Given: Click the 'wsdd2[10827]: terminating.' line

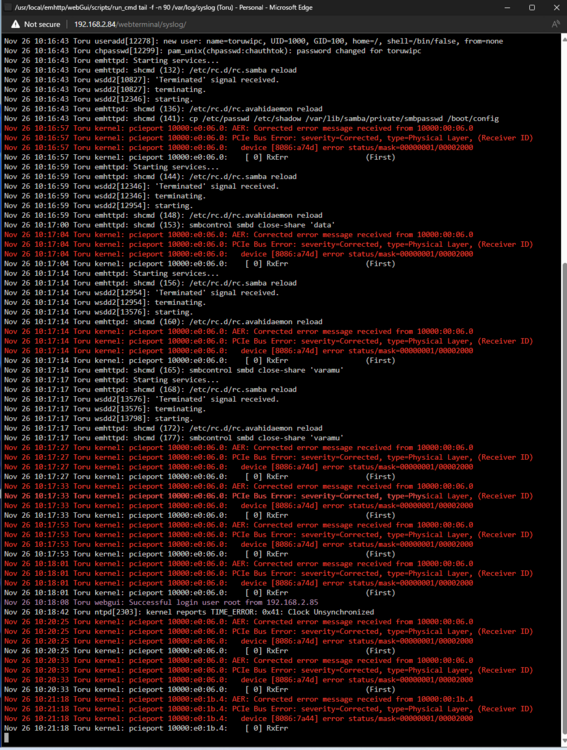Looking at the screenshot, I should pos(105,89).
